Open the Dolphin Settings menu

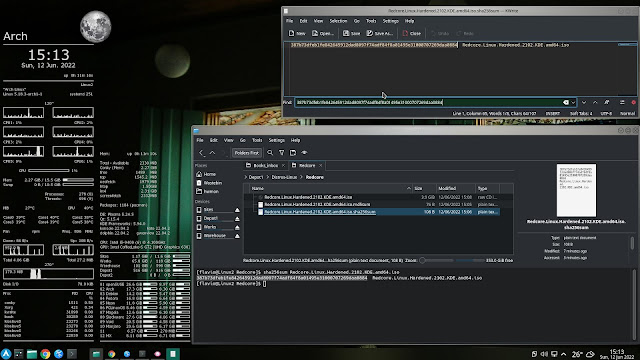(276, 140)
